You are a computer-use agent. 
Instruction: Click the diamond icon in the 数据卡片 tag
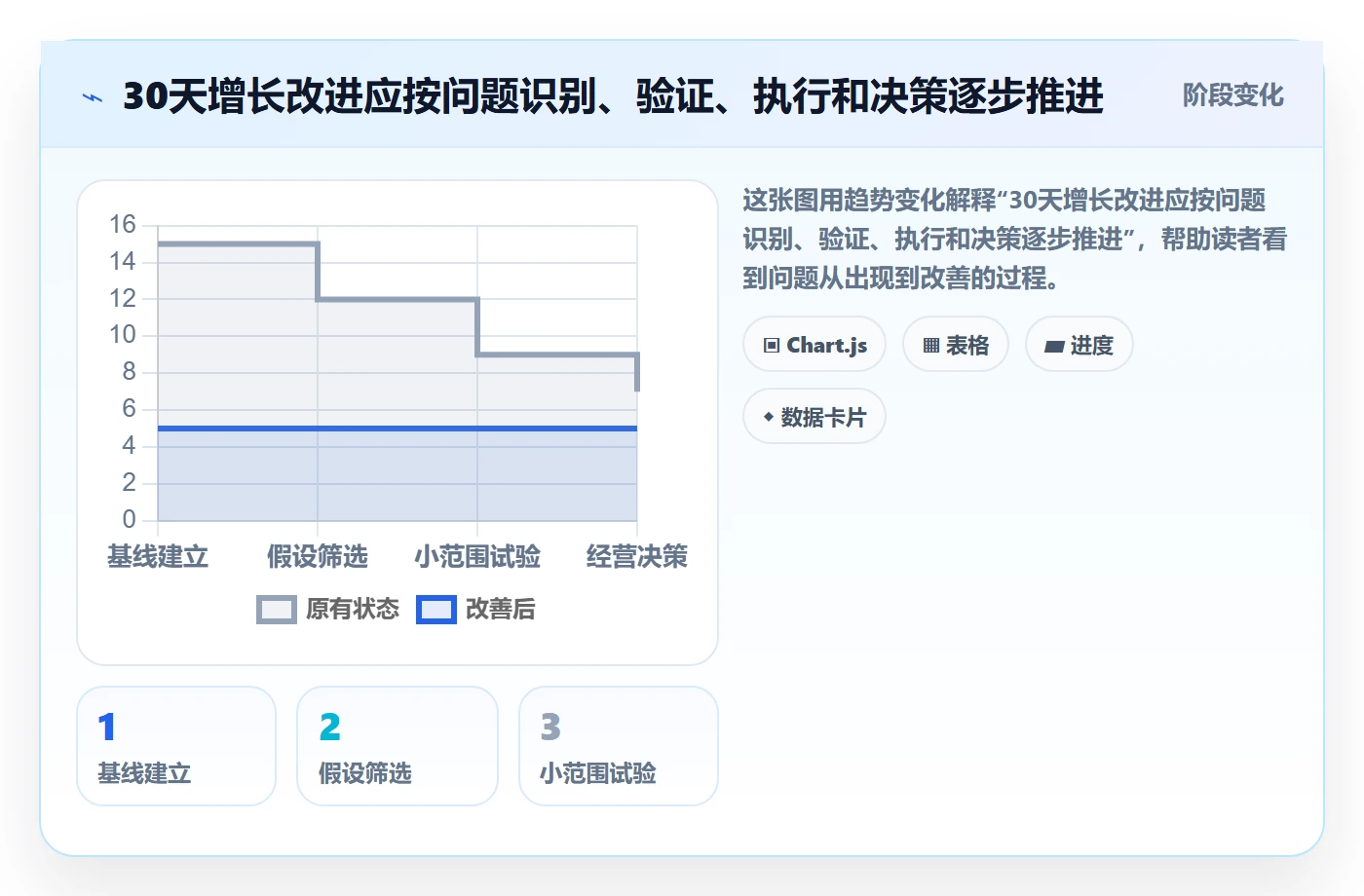(769, 417)
